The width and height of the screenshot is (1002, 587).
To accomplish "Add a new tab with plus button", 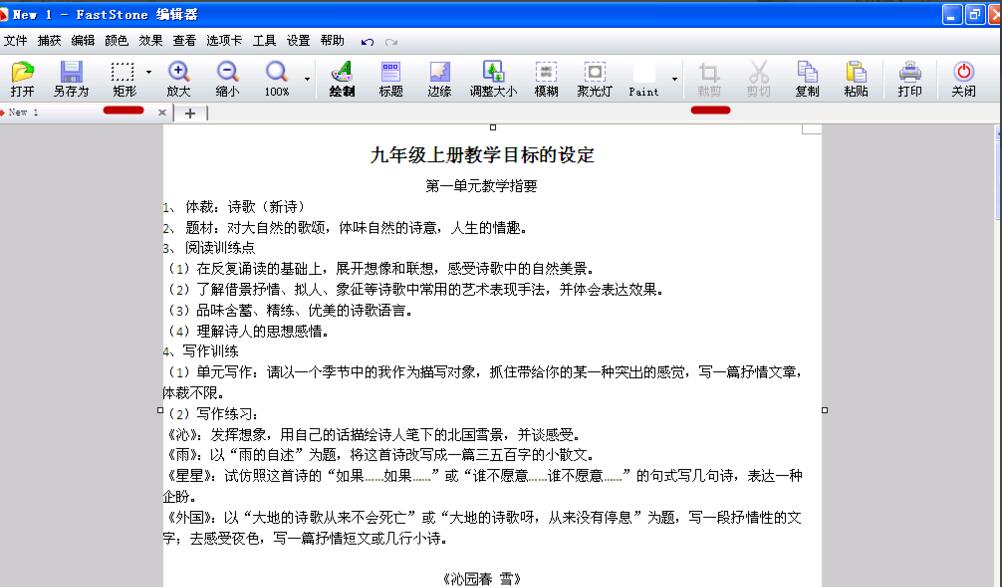I will click(x=190, y=113).
